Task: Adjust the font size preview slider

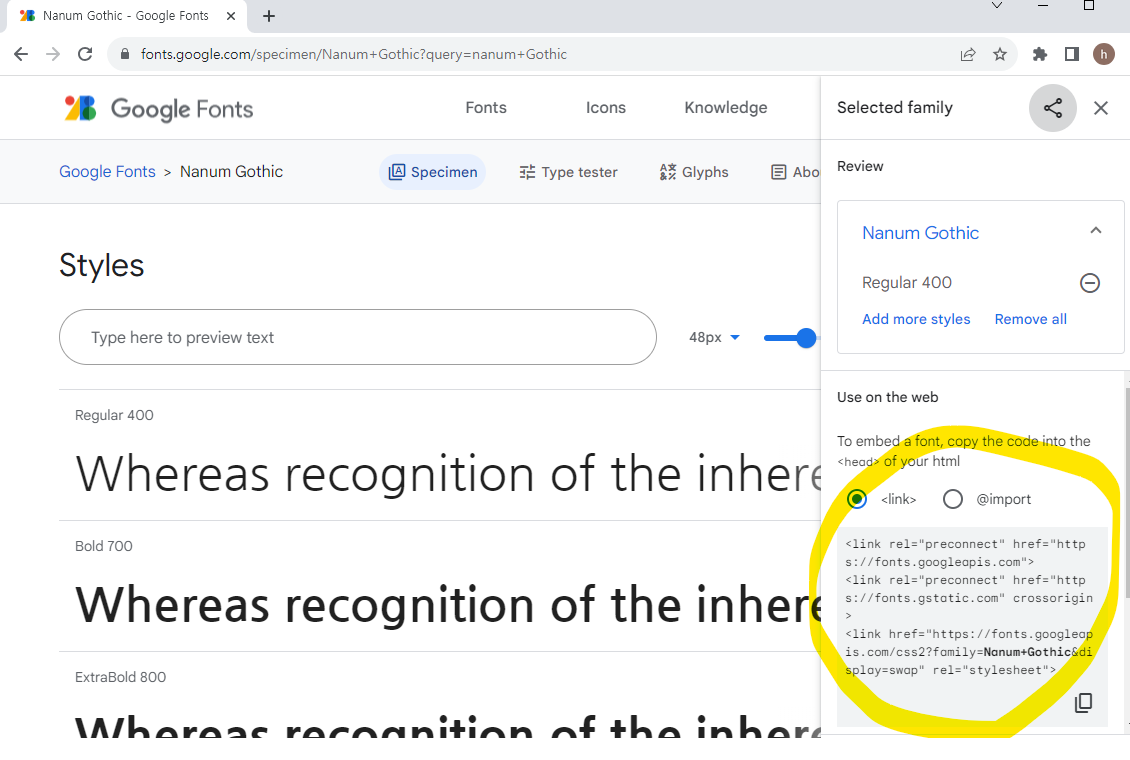Action: (x=806, y=338)
